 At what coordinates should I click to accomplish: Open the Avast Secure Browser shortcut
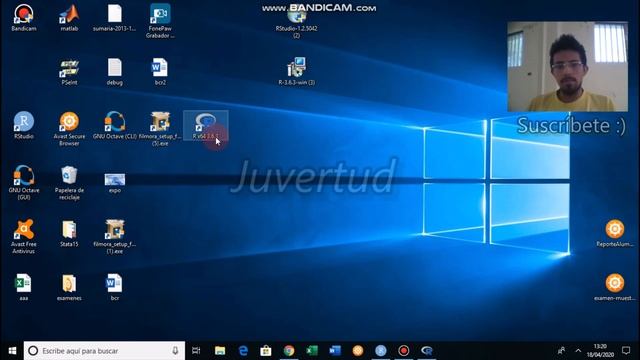69,129
